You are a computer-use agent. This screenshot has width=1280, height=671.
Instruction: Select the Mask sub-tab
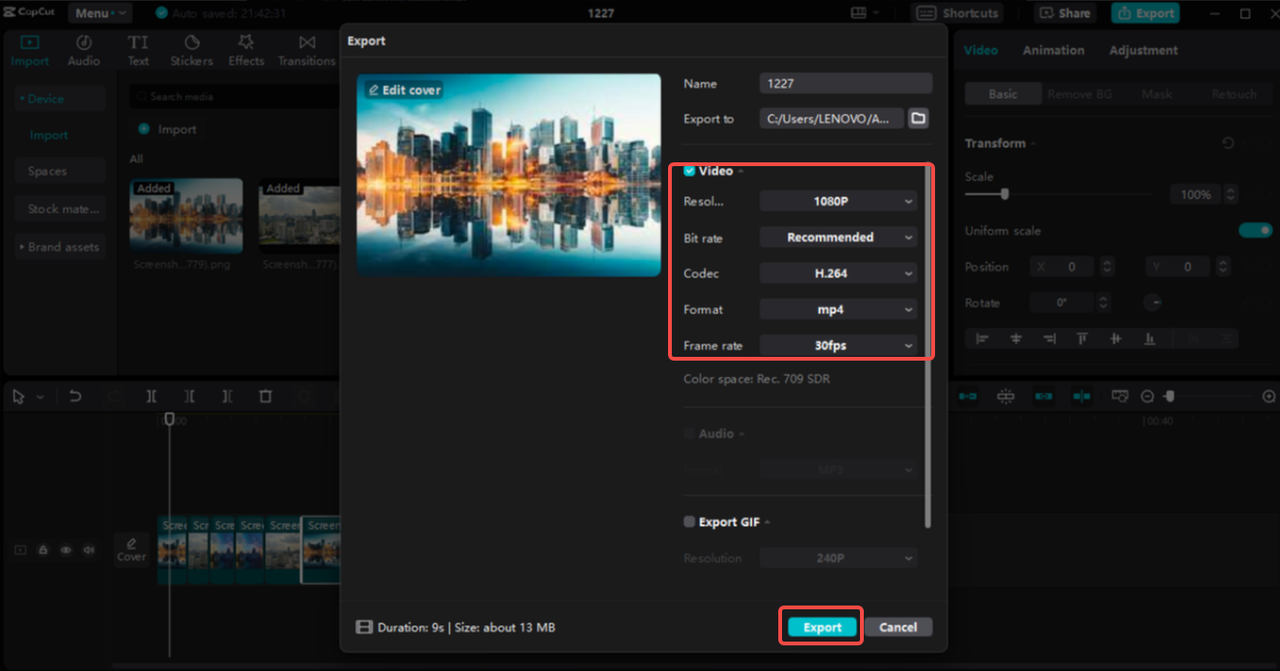(x=1157, y=94)
